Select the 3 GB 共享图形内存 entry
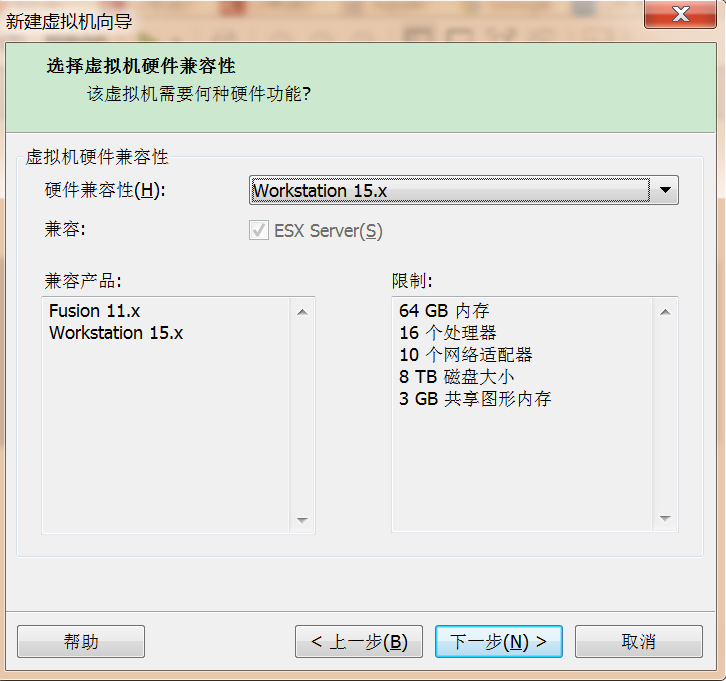This screenshot has width=726, height=681. tap(475, 399)
